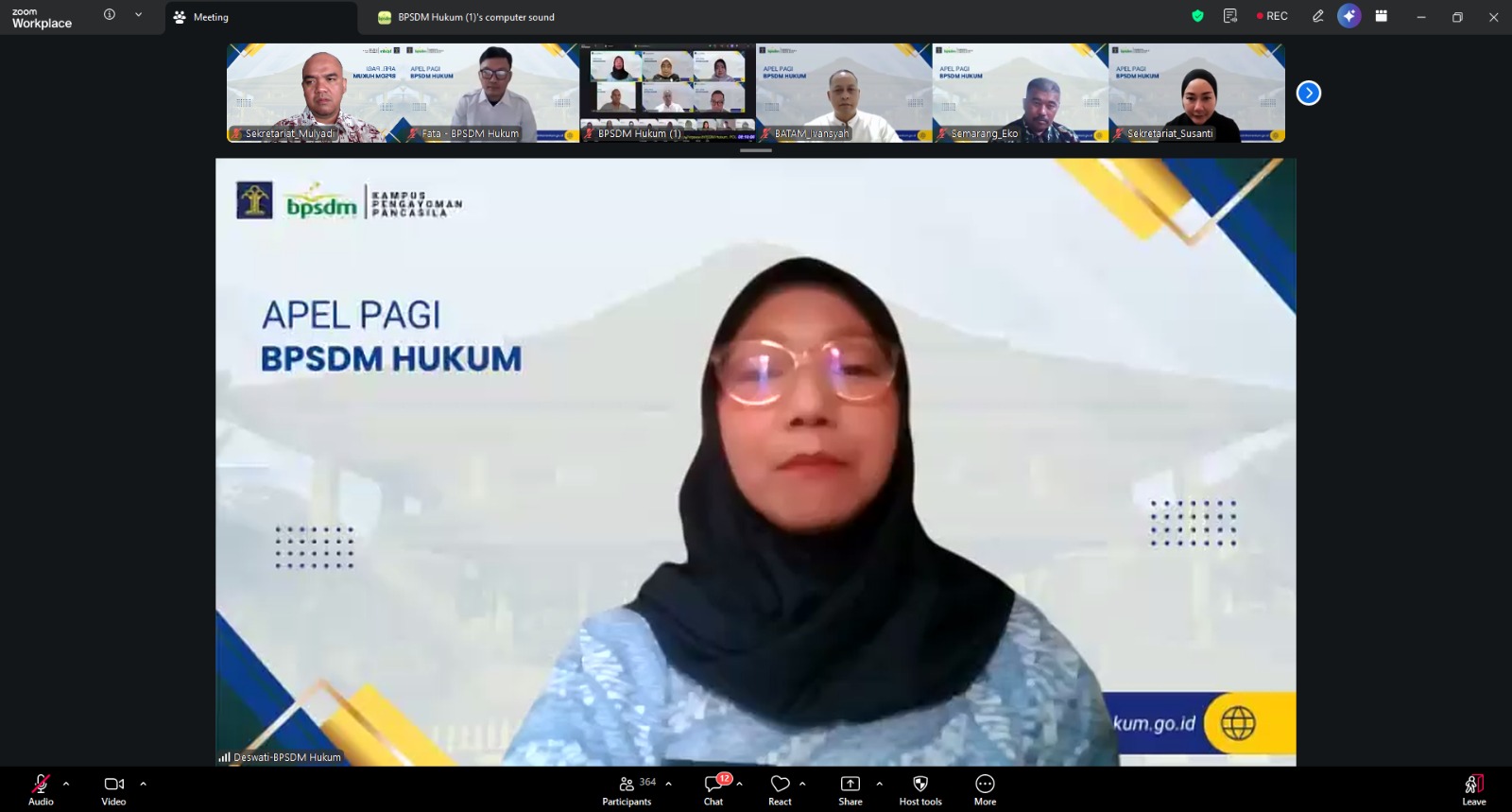Expand audio options arrow next to Audio
1512x812 pixels.
pos(66,784)
